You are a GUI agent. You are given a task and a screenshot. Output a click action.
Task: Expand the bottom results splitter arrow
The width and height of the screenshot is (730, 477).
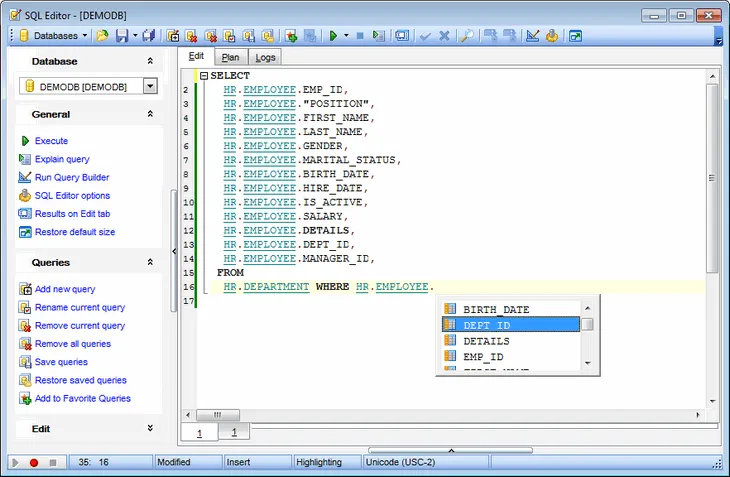tap(451, 450)
